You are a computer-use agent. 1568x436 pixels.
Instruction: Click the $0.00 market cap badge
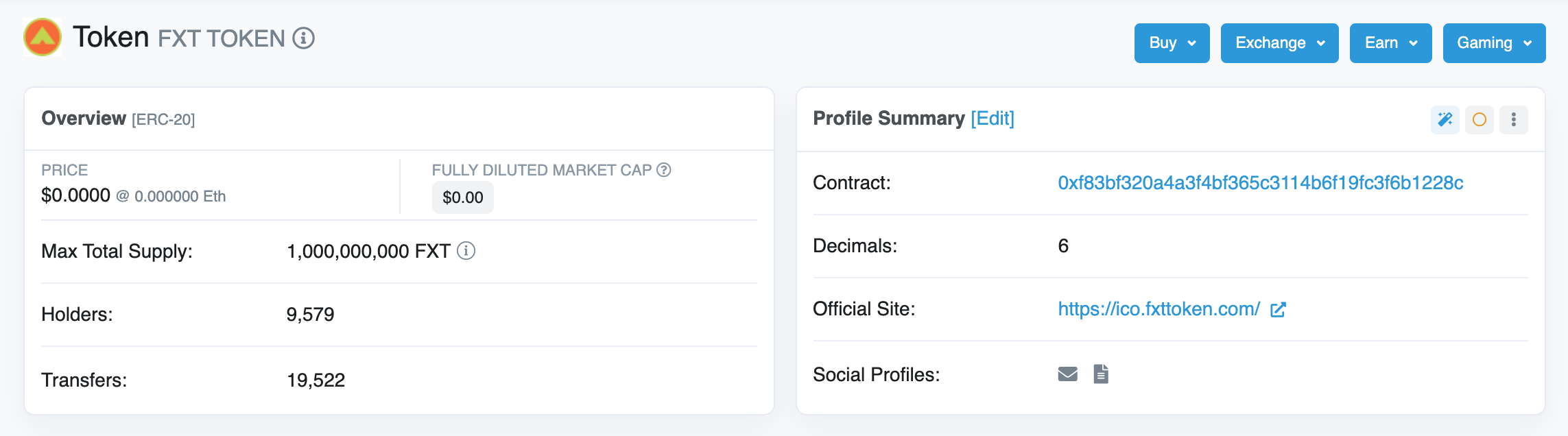(463, 197)
